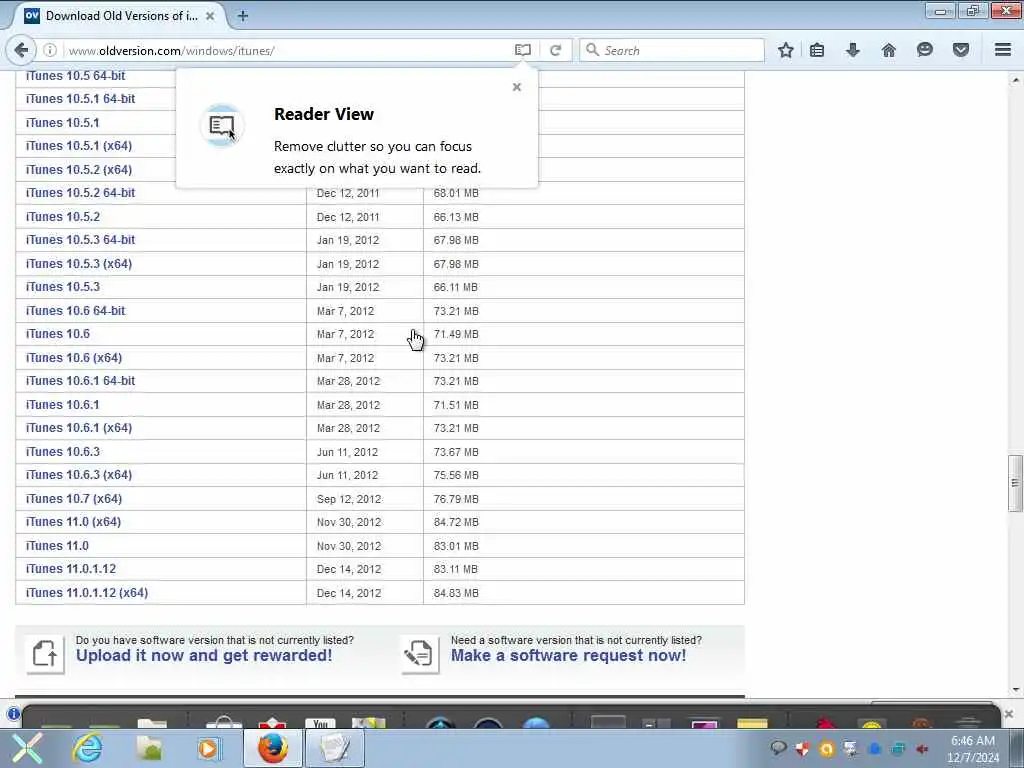The width and height of the screenshot is (1024, 768).
Task: Close the Download Old Versions tab
Action: pyautogui.click(x=210, y=16)
